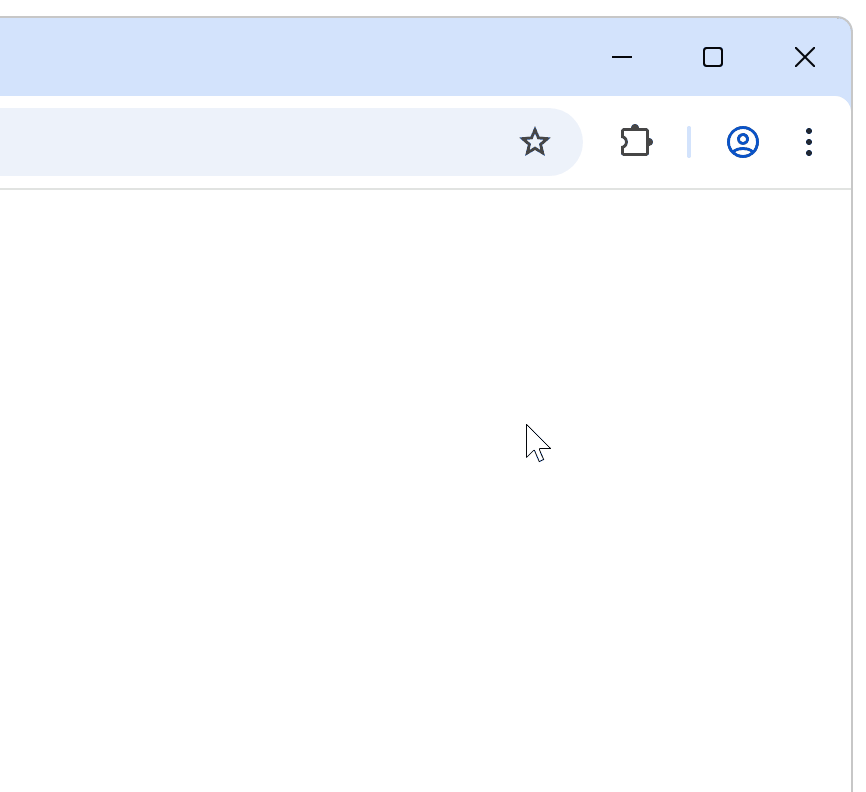The height and width of the screenshot is (792, 866).
Task: Bookmark this page with the star icon
Action: coord(536,142)
